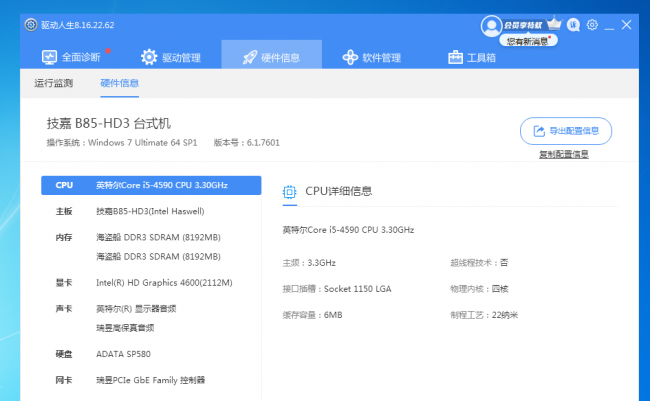Click the 物理内核：四核 value

point(479,289)
